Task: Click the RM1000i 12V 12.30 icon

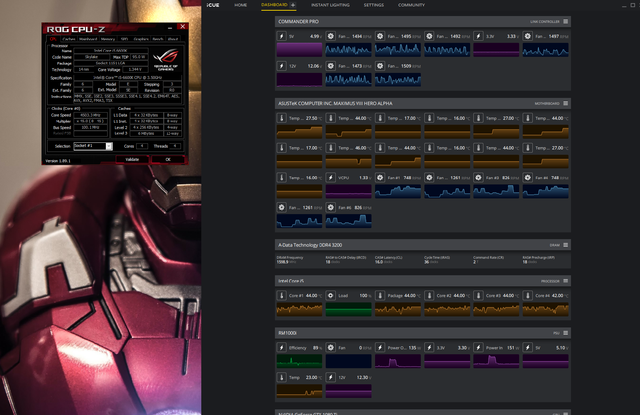Action: [331, 377]
